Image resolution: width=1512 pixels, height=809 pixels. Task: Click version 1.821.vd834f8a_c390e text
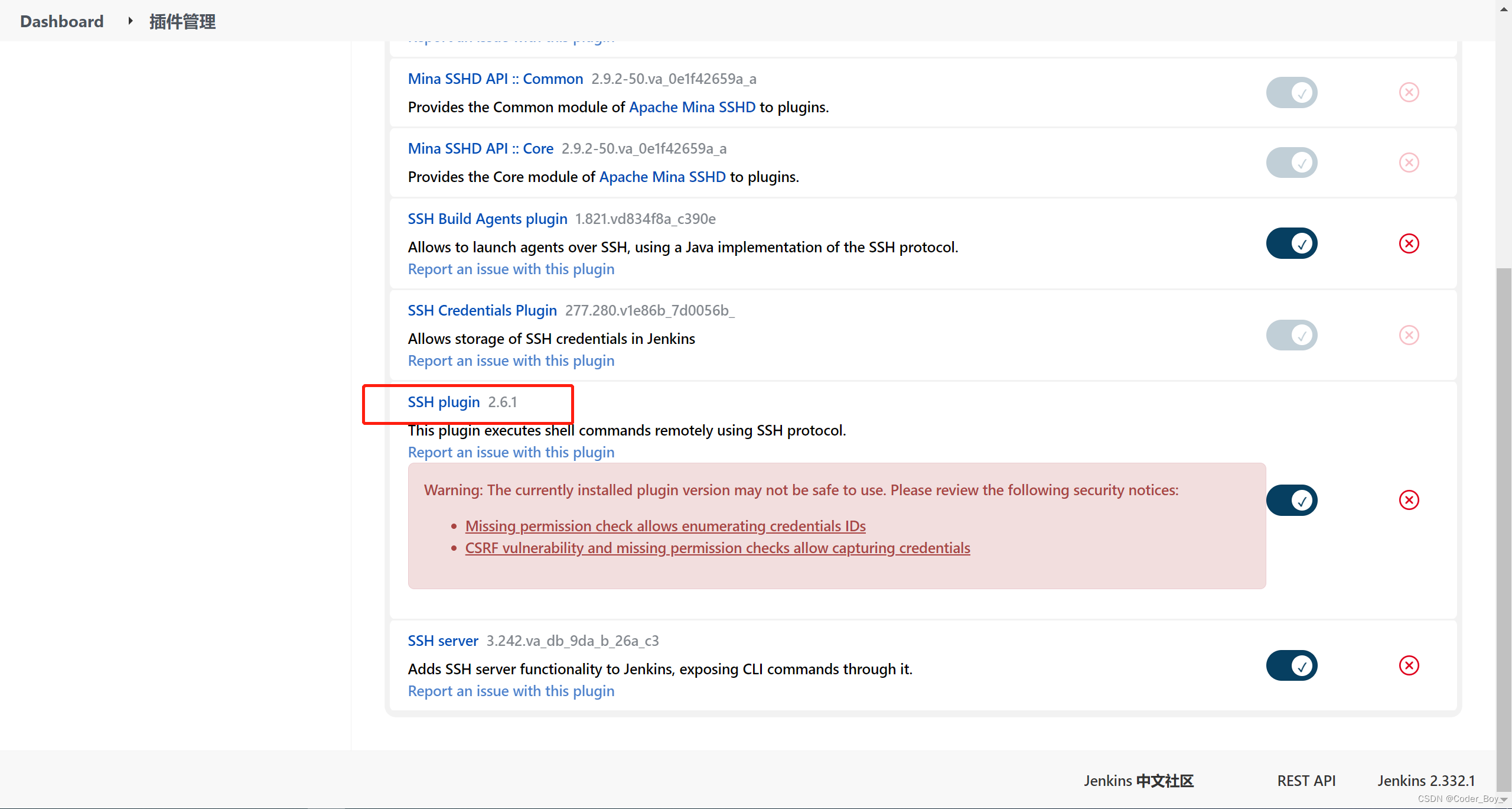646,219
